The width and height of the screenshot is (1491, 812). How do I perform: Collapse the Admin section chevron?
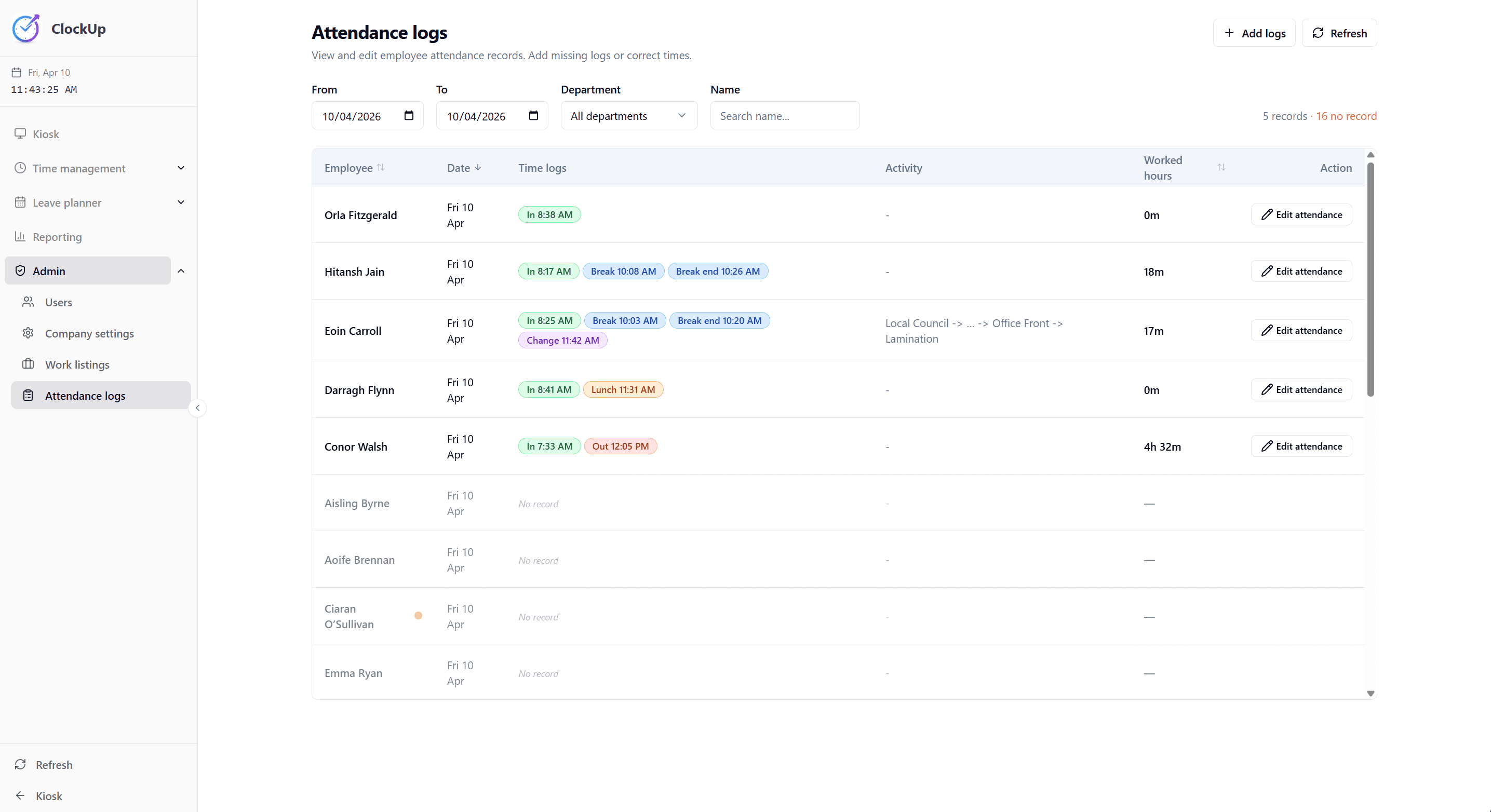[181, 271]
